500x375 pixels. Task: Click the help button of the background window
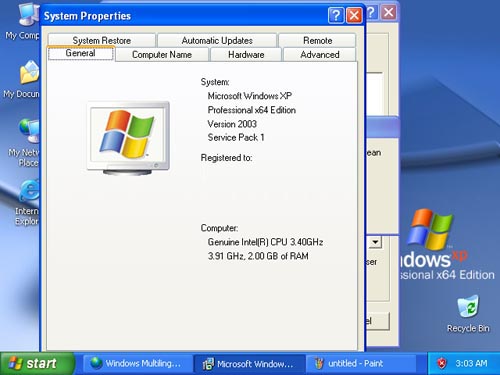pyautogui.click(x=372, y=13)
